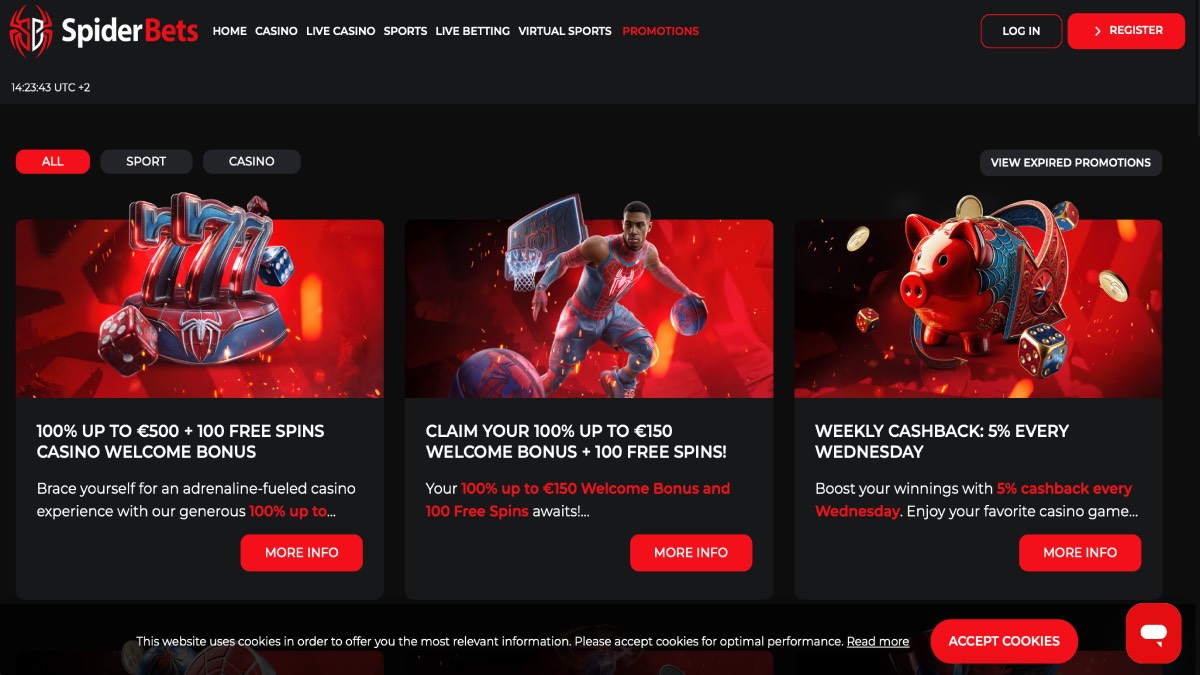Click the LOG IN button

coord(1021,31)
